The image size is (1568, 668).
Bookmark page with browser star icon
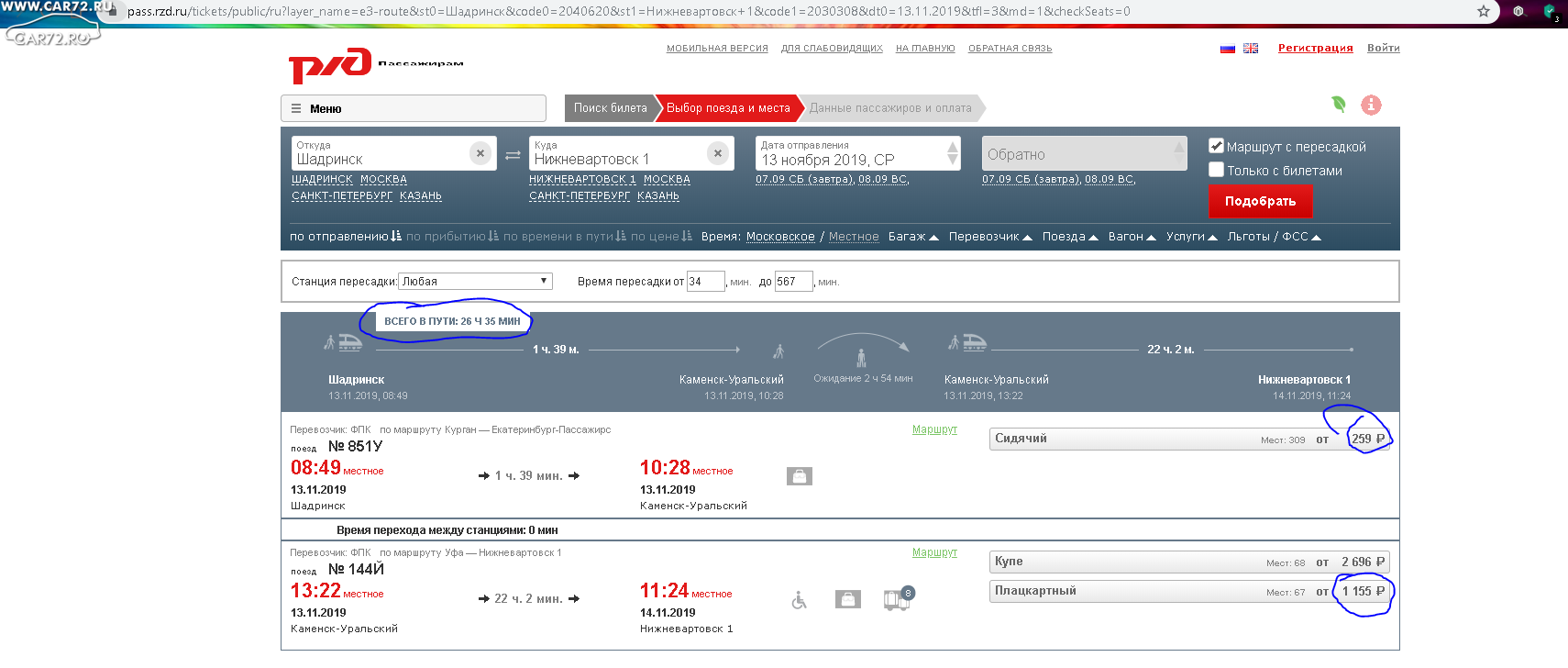coord(1483,11)
